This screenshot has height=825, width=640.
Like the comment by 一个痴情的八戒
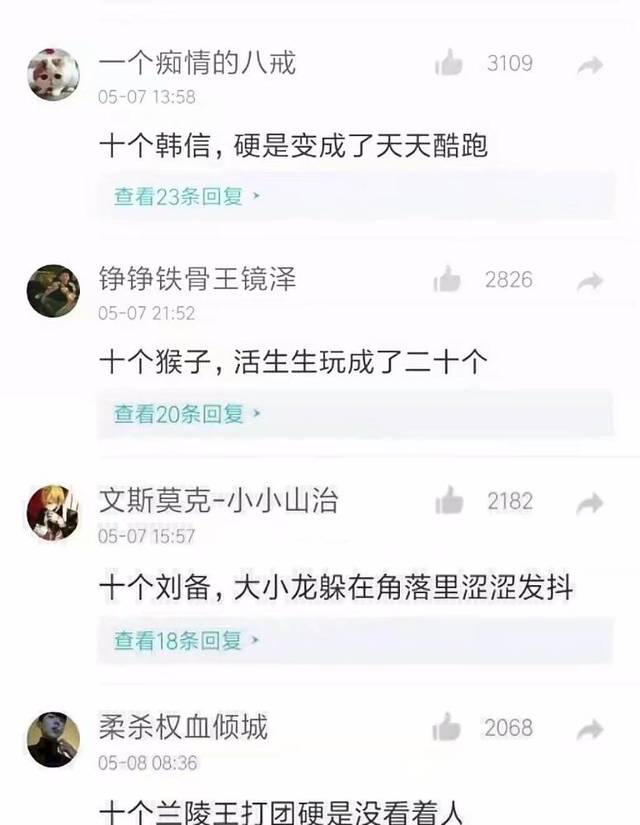pyautogui.click(x=449, y=63)
